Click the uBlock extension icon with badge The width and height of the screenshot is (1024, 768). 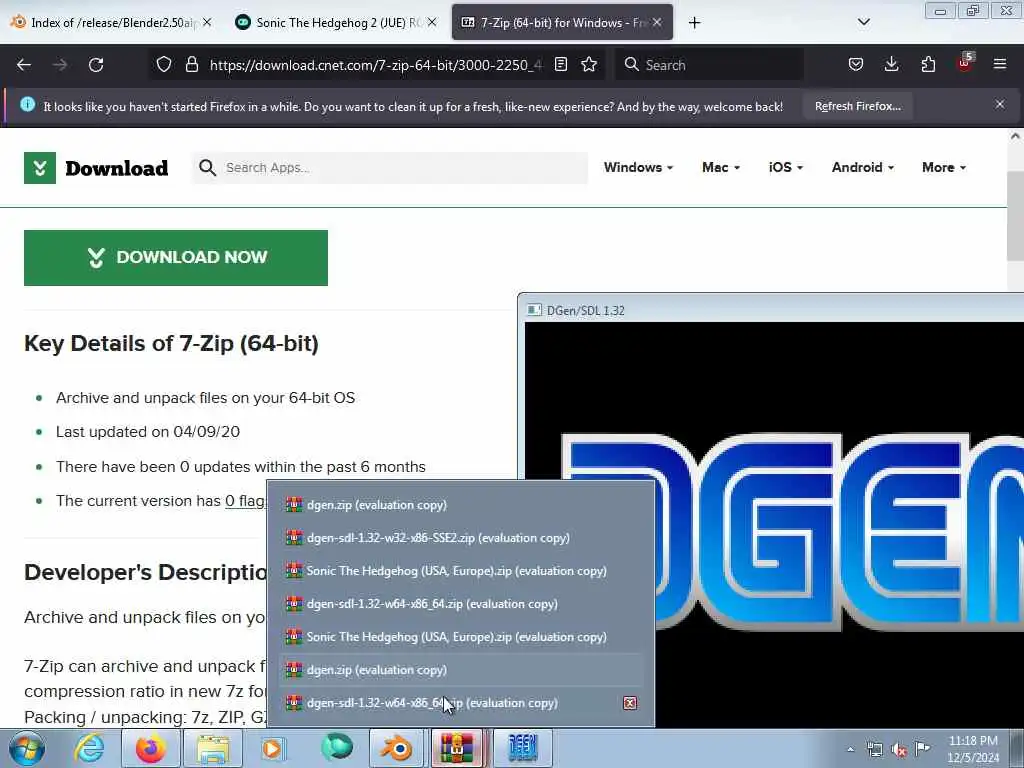[965, 63]
